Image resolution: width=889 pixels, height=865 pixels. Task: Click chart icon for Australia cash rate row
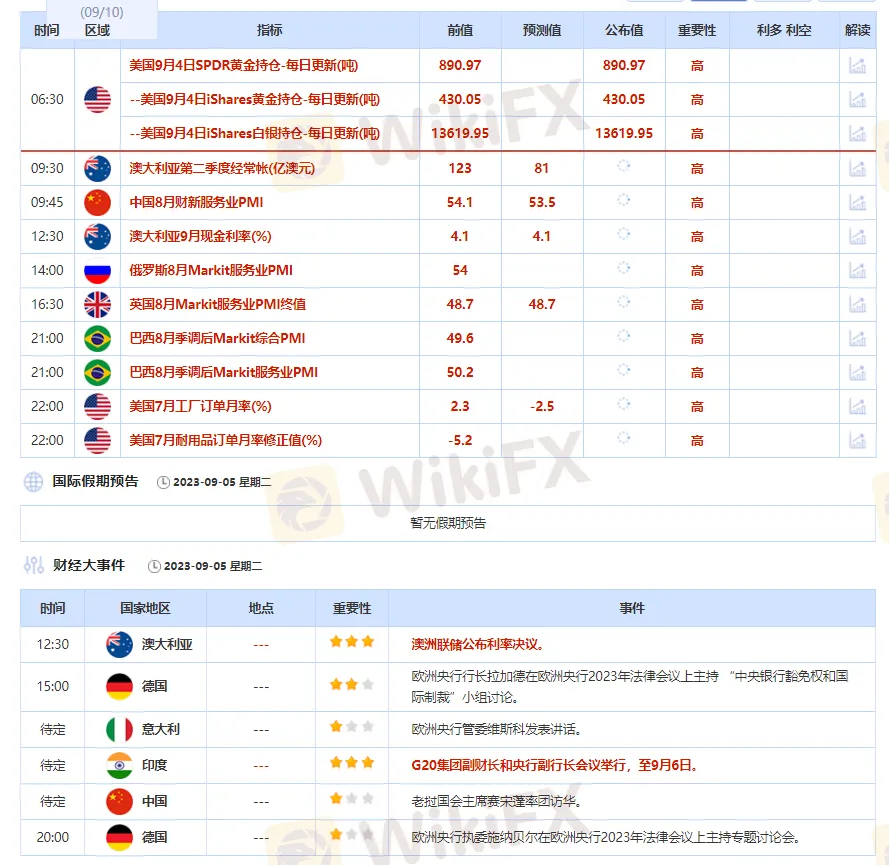tap(857, 236)
